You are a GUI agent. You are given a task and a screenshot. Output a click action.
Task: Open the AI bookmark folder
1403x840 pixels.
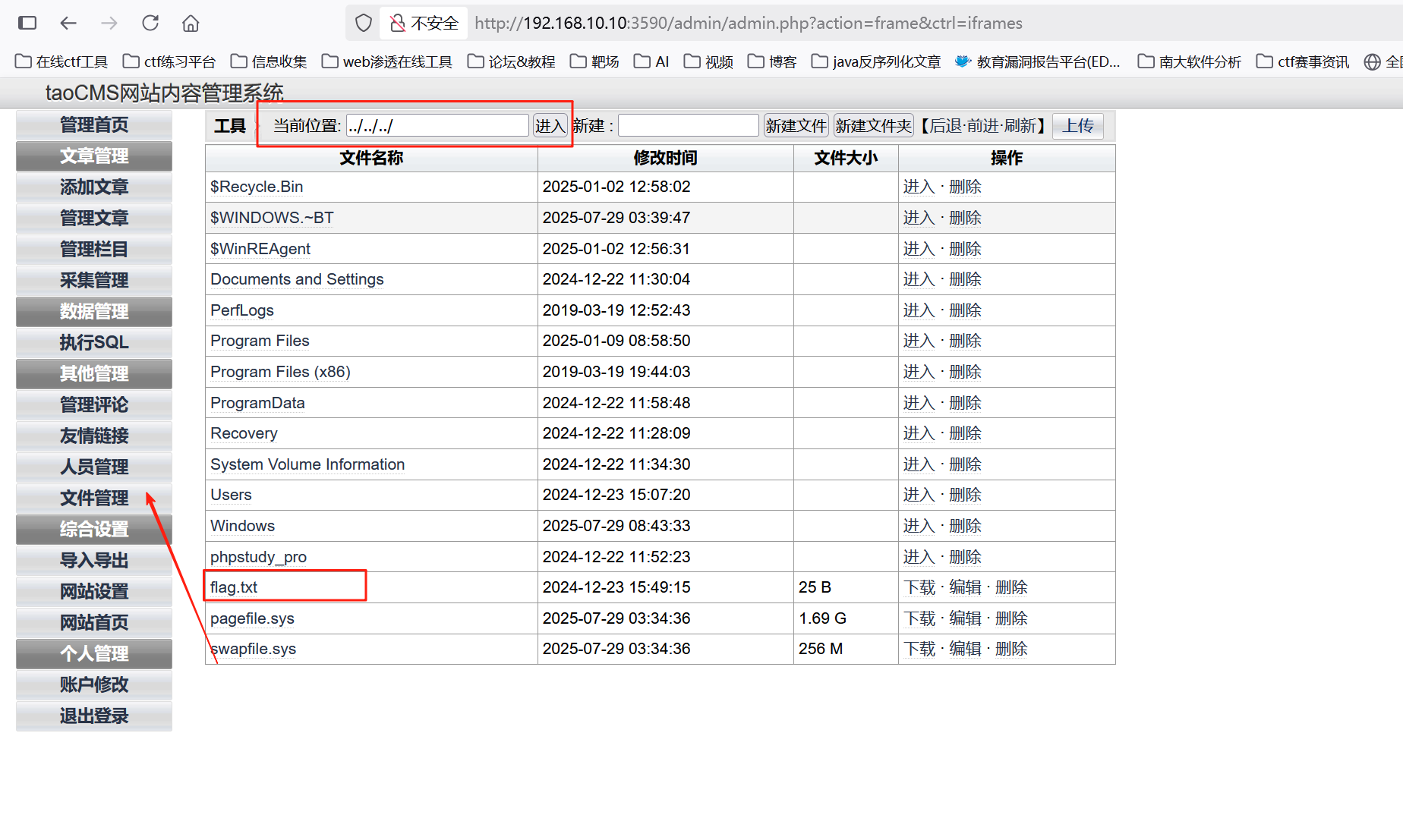pyautogui.click(x=651, y=61)
